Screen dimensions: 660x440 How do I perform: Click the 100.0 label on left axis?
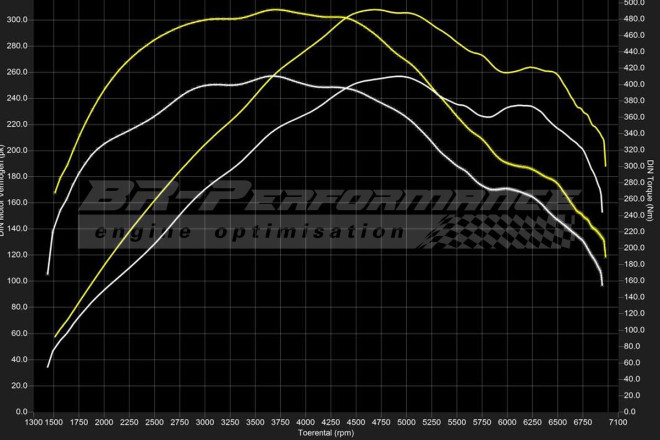pyautogui.click(x=18, y=281)
